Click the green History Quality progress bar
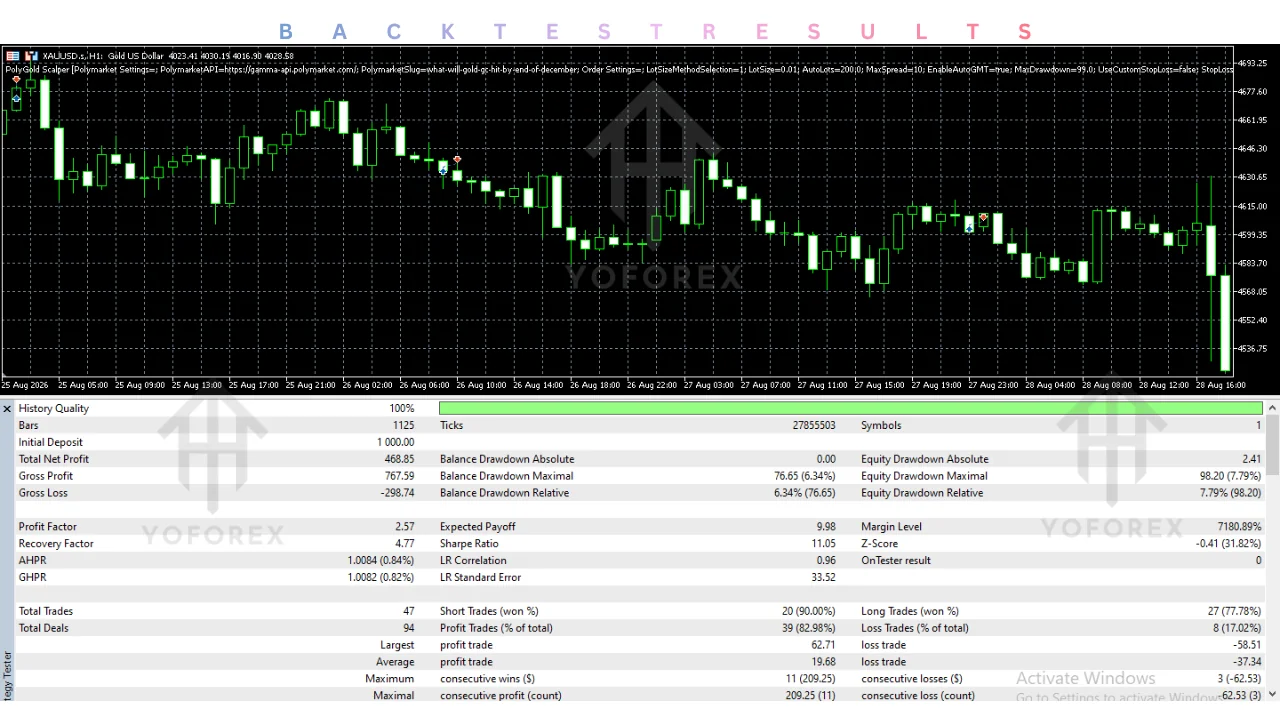The width and height of the screenshot is (1280, 720). pyautogui.click(x=851, y=408)
